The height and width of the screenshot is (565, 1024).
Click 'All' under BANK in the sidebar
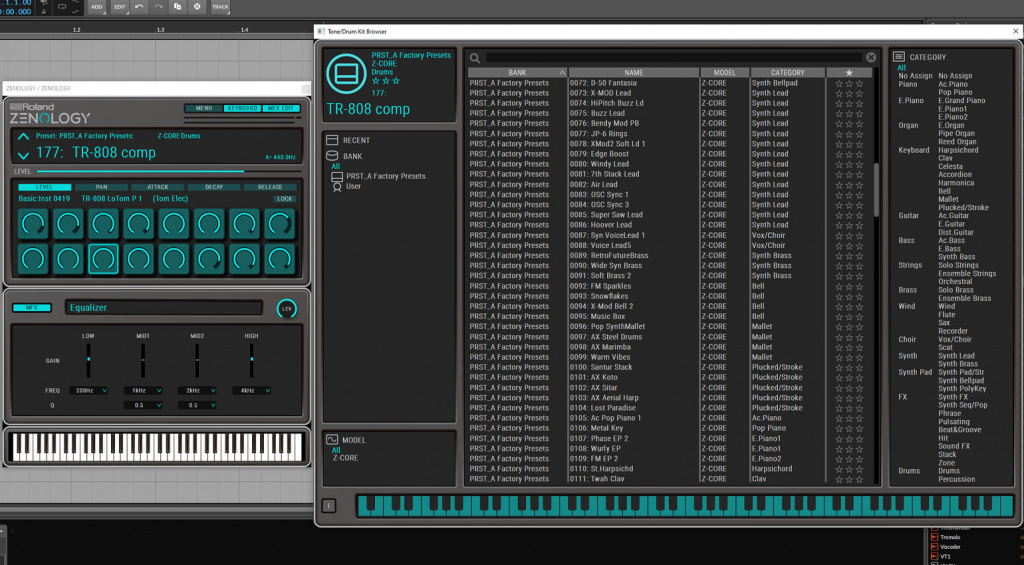click(x=336, y=167)
